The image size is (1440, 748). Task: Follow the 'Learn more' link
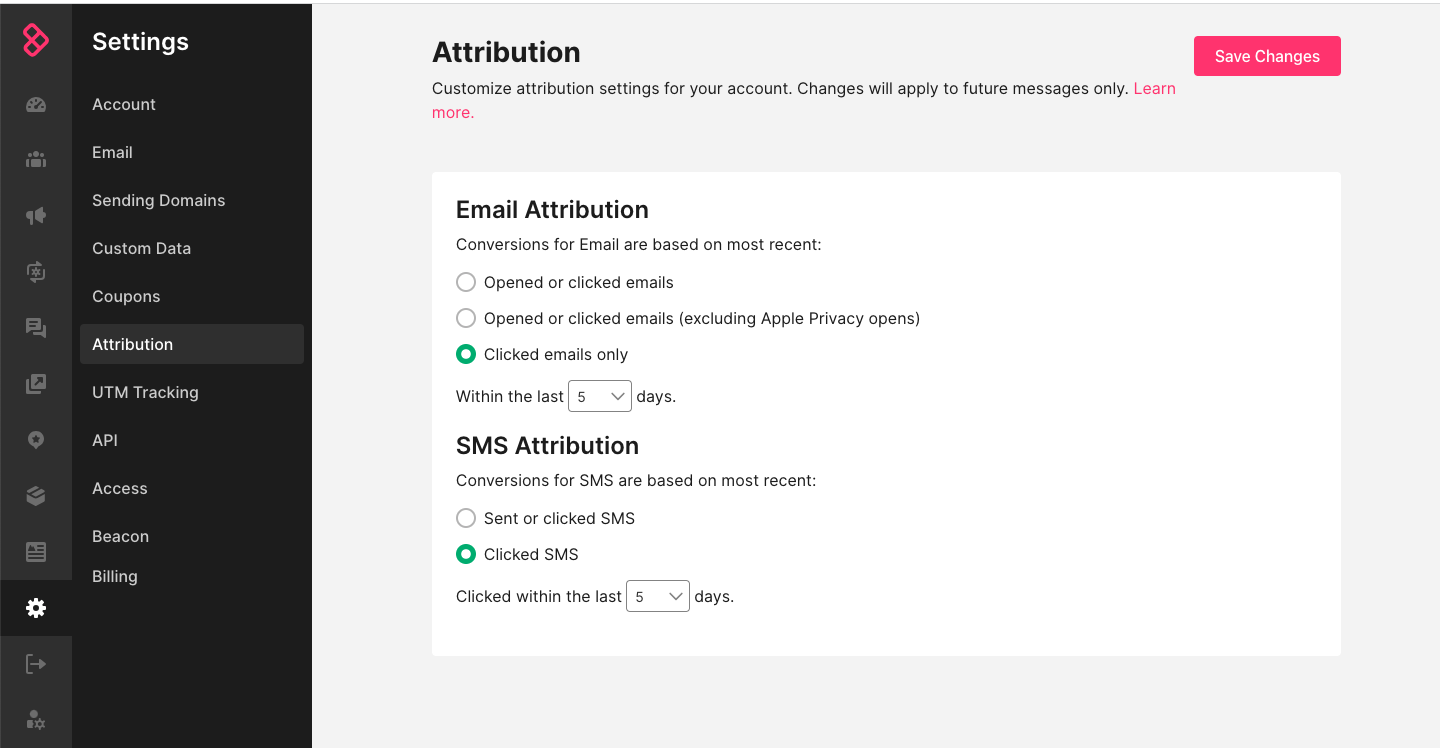pyautogui.click(x=1154, y=89)
